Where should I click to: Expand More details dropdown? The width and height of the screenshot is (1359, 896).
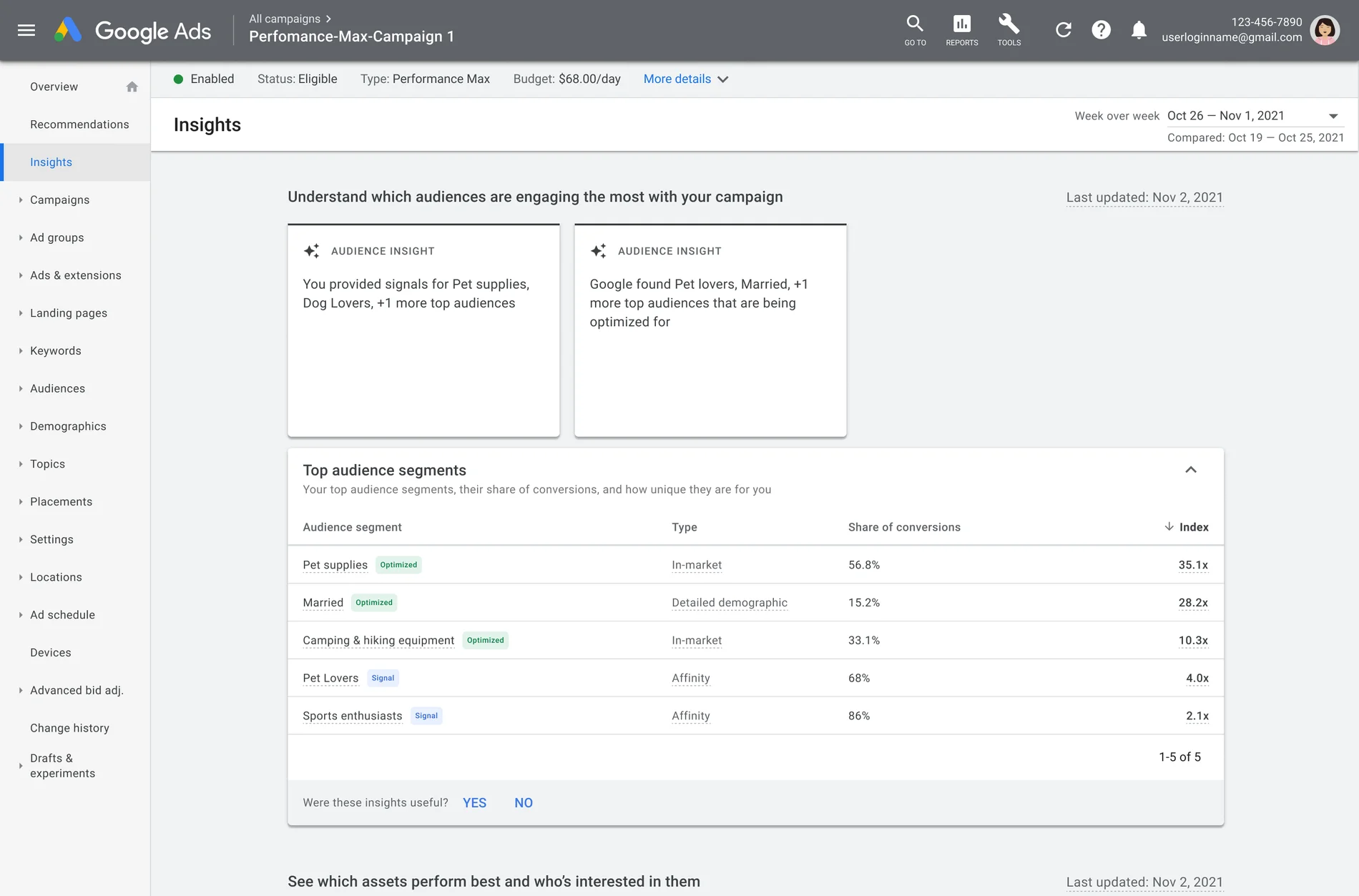pos(685,79)
